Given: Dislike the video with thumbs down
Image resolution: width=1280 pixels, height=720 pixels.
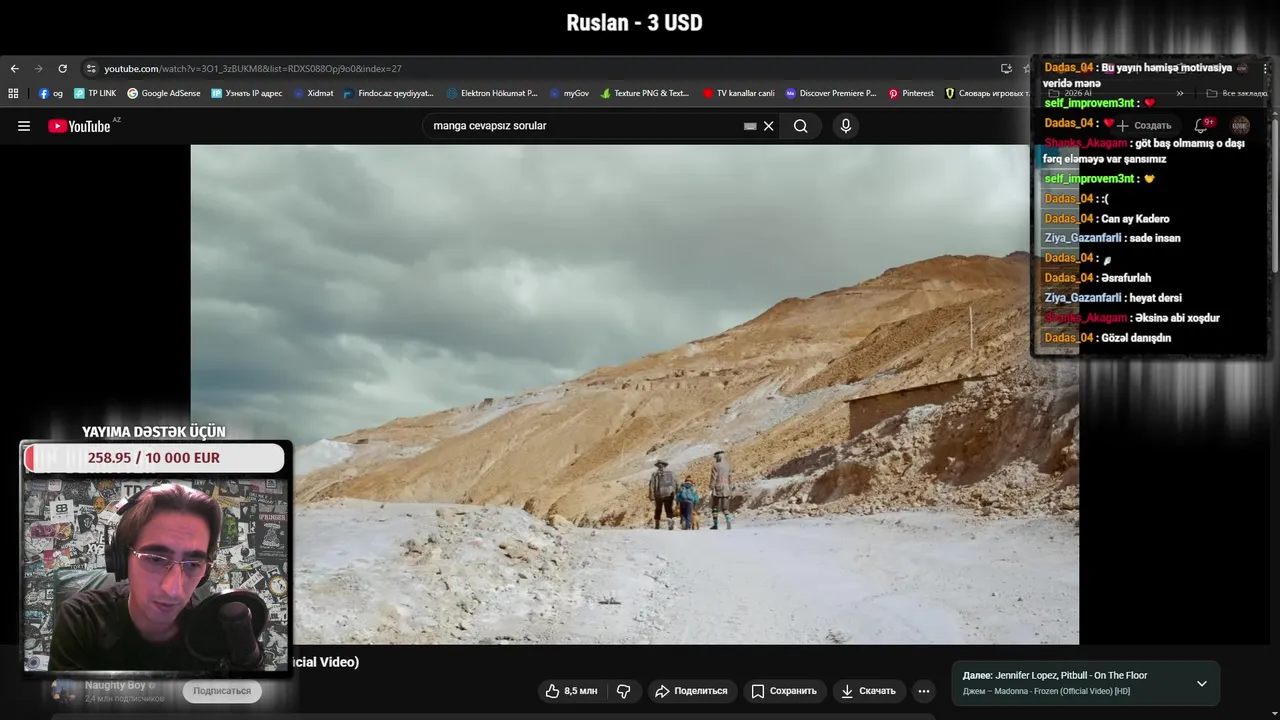Looking at the screenshot, I should tap(623, 691).
